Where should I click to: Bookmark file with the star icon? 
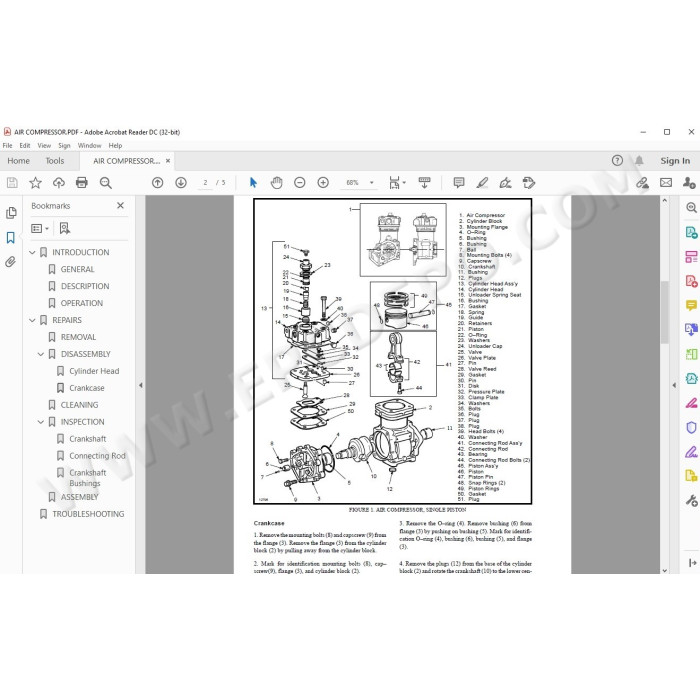coord(35,183)
